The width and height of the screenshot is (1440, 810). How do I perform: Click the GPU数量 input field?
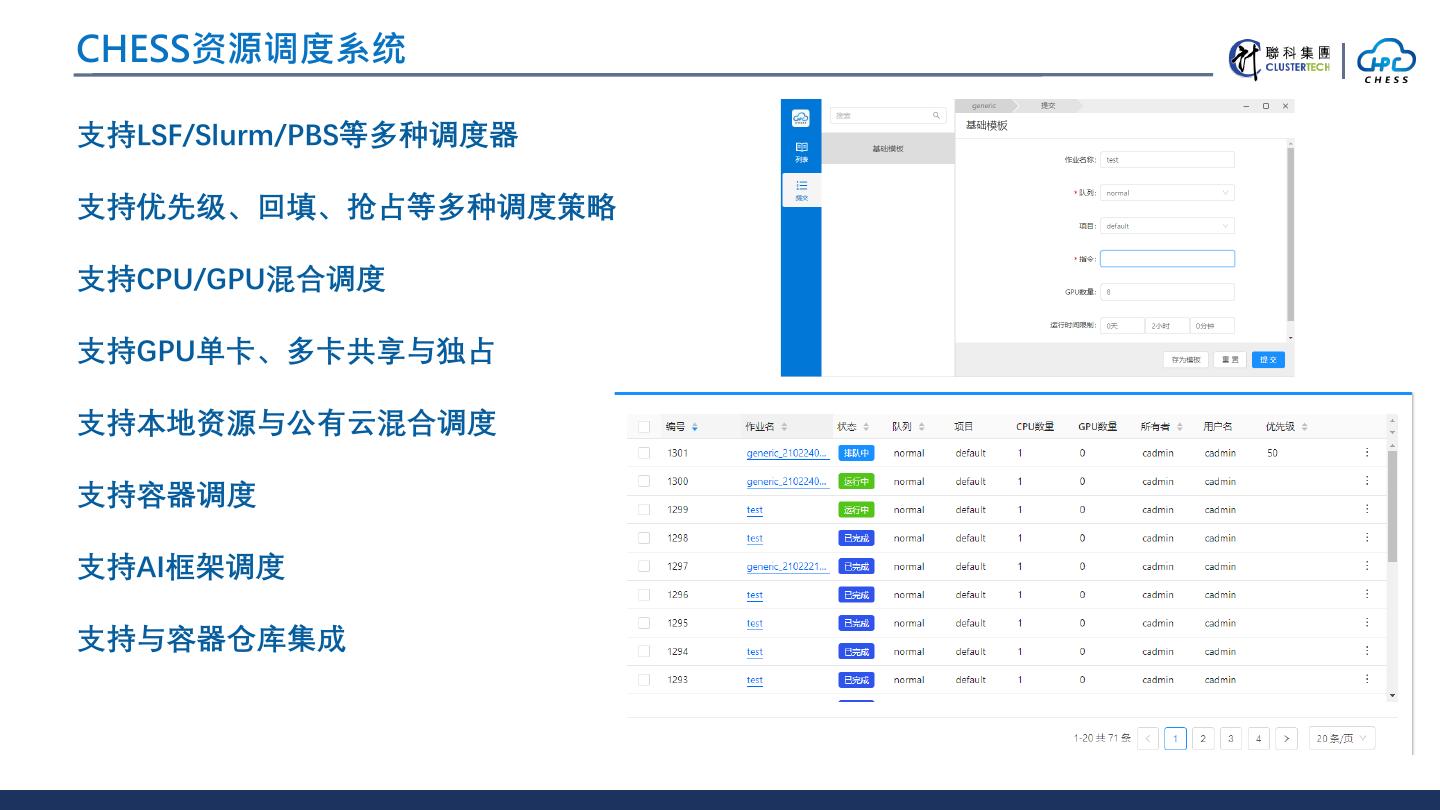1167,292
